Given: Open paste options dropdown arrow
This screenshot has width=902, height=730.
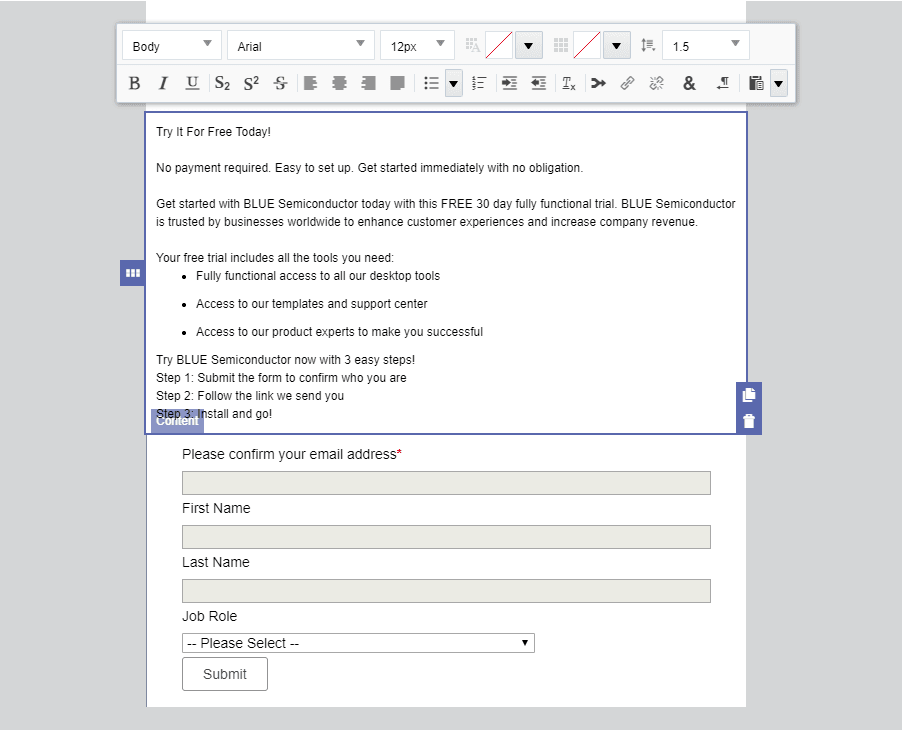Looking at the screenshot, I should point(778,84).
